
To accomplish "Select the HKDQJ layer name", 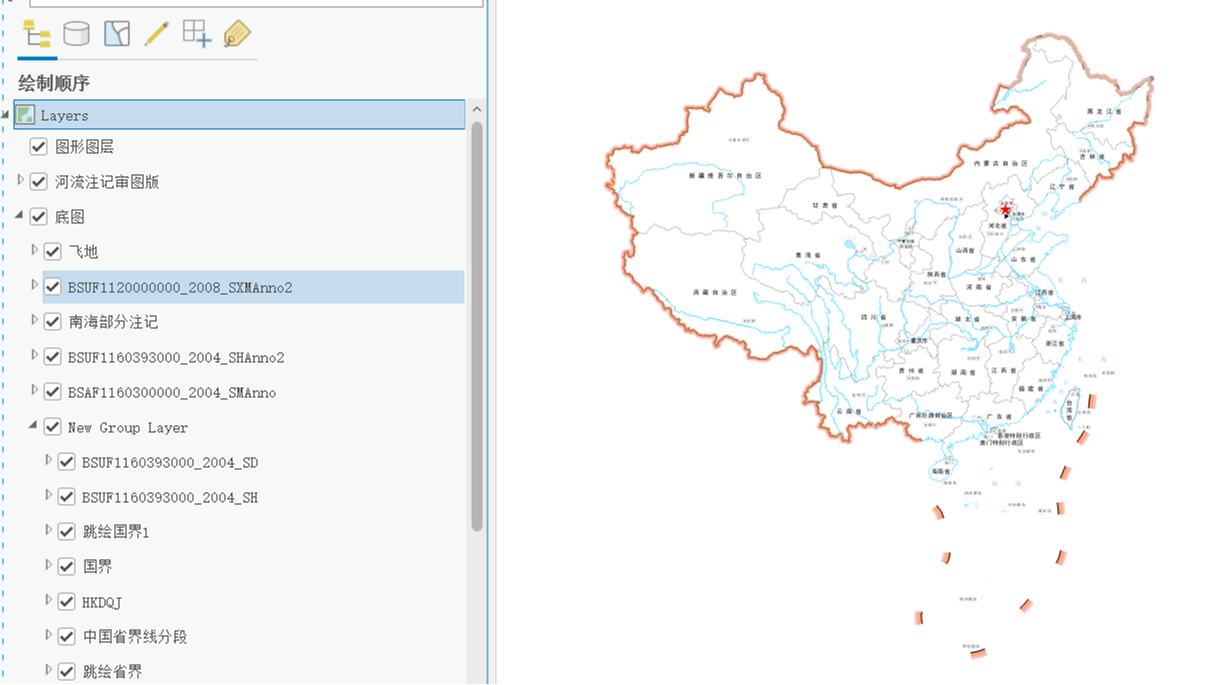I will pos(102,602).
